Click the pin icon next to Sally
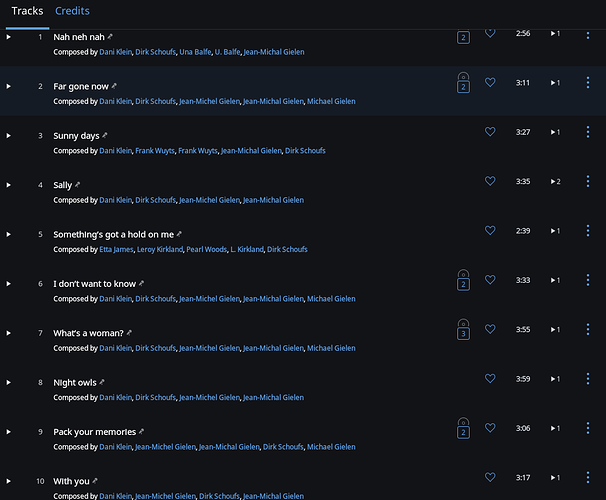 coord(77,185)
